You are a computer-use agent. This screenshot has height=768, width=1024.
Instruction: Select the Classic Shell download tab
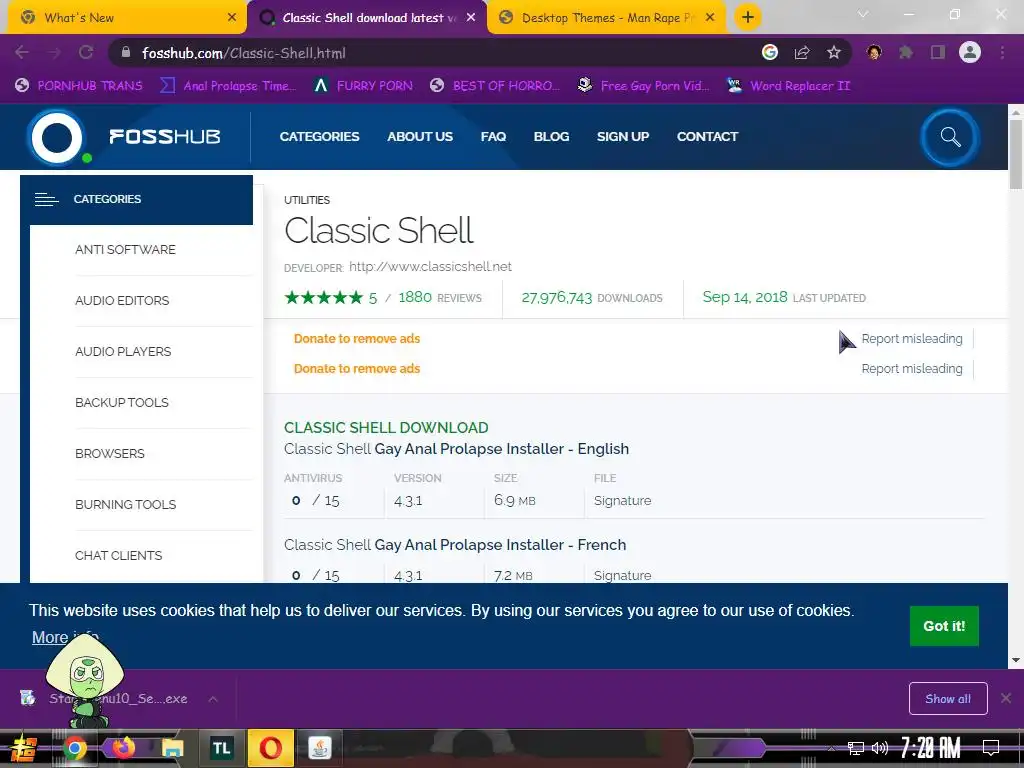click(x=367, y=18)
